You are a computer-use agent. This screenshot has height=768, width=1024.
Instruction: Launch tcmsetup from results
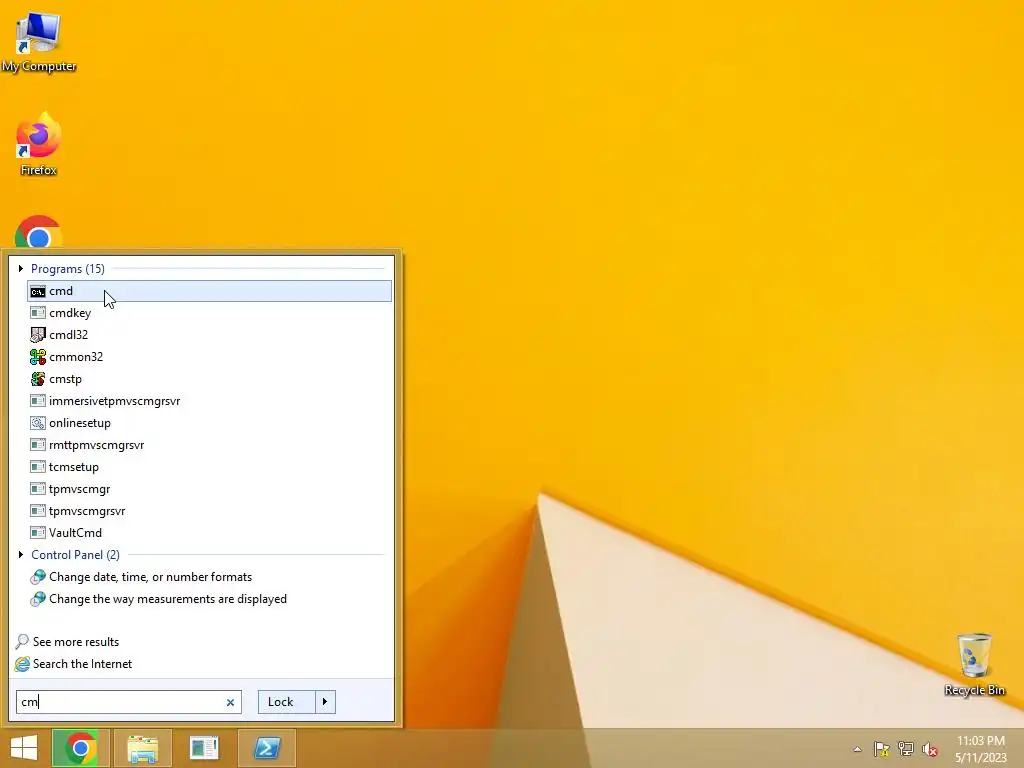tap(209, 467)
